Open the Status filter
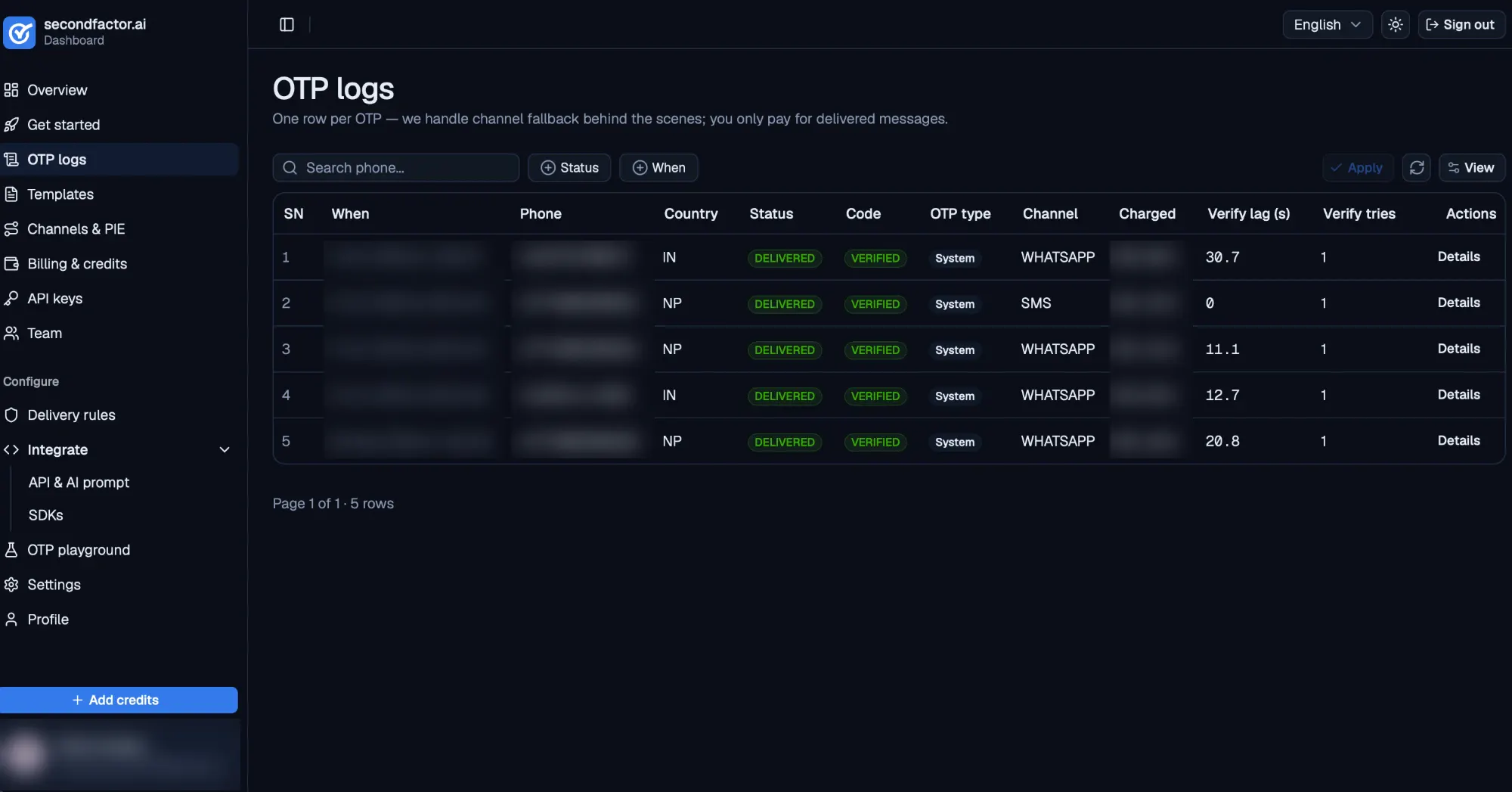Screen dimensions: 1512x792 [569, 168]
